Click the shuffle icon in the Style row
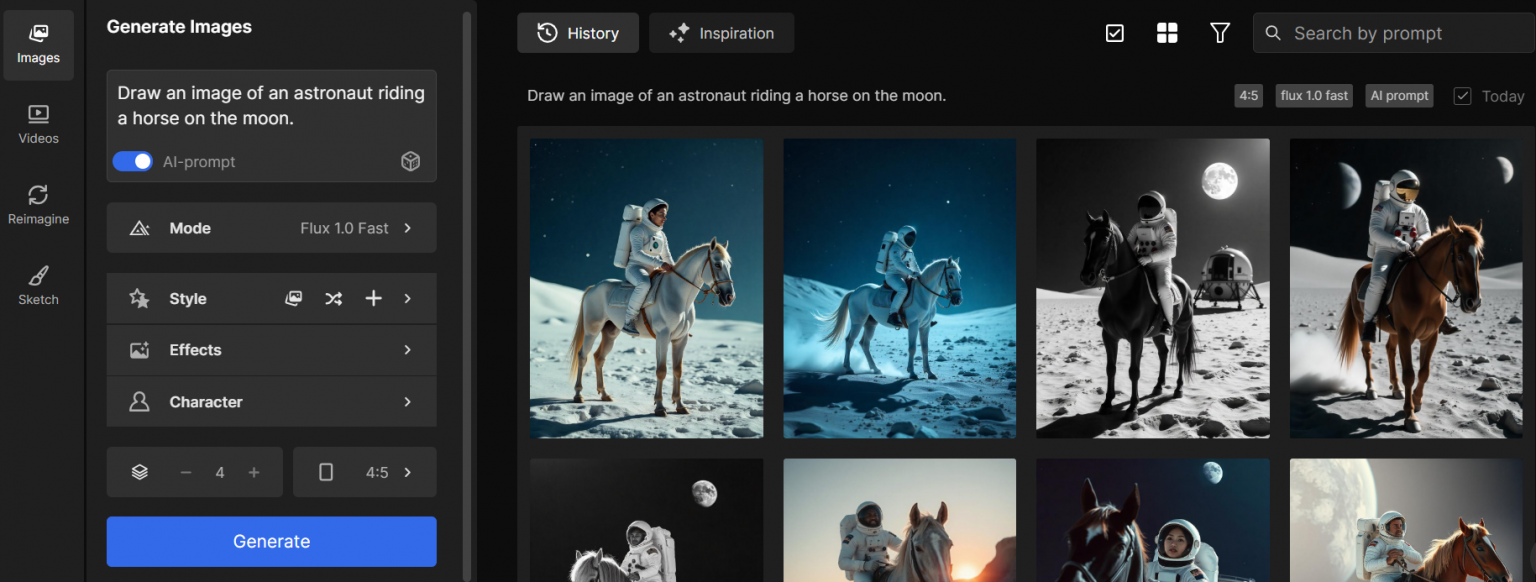Image resolution: width=1536 pixels, height=582 pixels. (333, 298)
